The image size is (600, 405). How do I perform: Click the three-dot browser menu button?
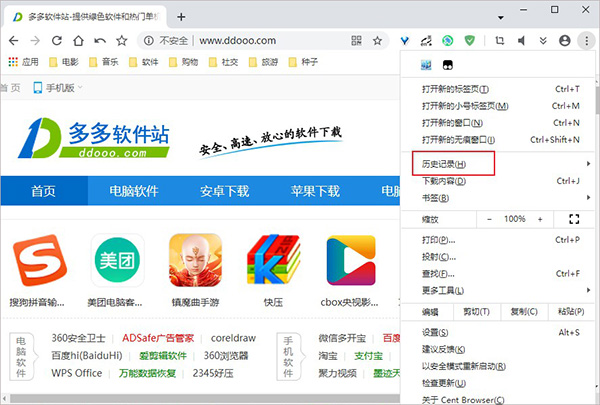586,41
